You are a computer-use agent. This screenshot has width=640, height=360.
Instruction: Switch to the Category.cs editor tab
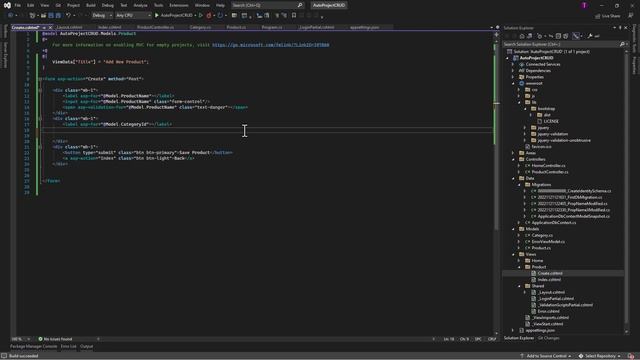pyautogui.click(x=200, y=27)
